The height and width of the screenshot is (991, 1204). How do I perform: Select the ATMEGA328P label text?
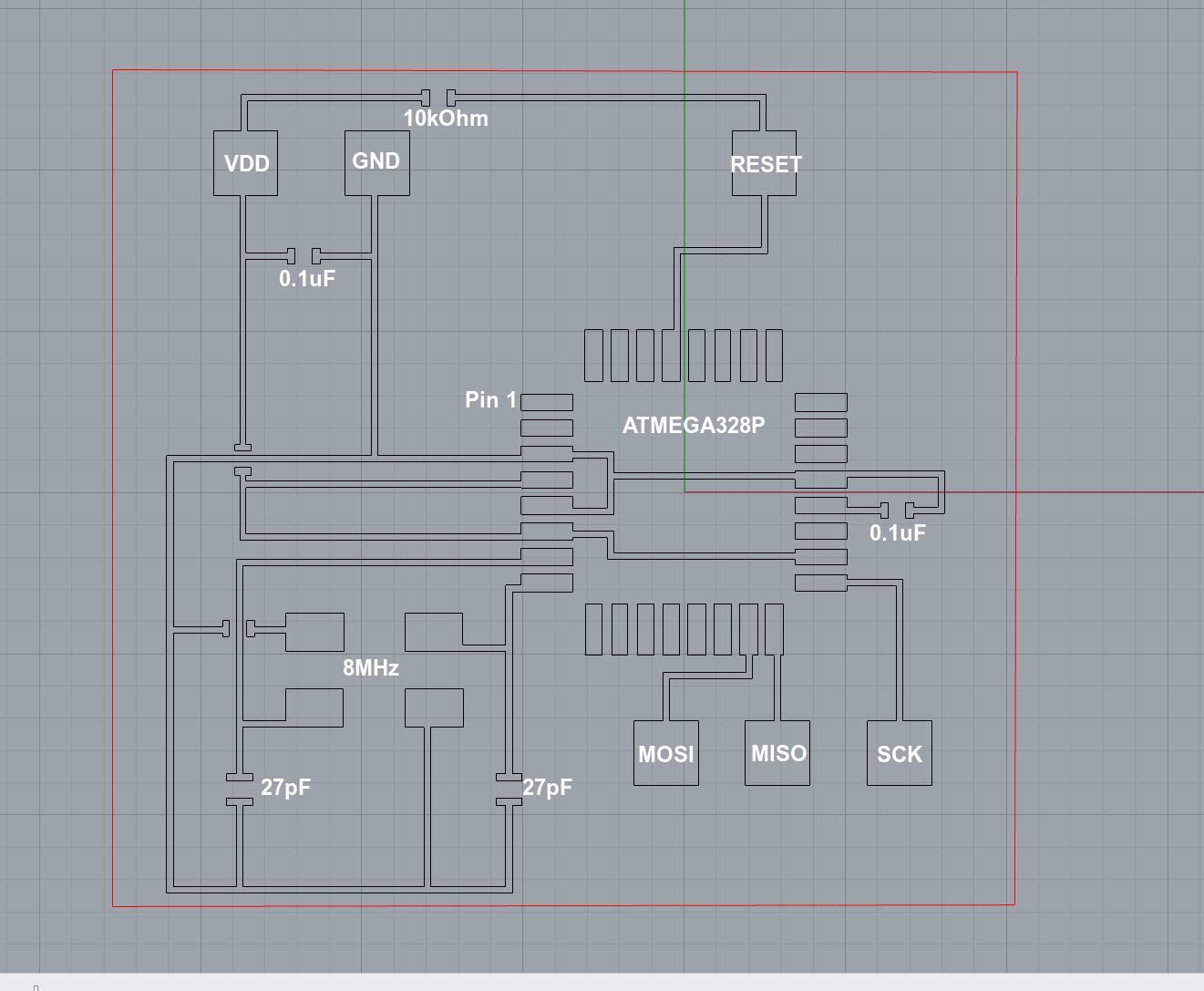695,424
